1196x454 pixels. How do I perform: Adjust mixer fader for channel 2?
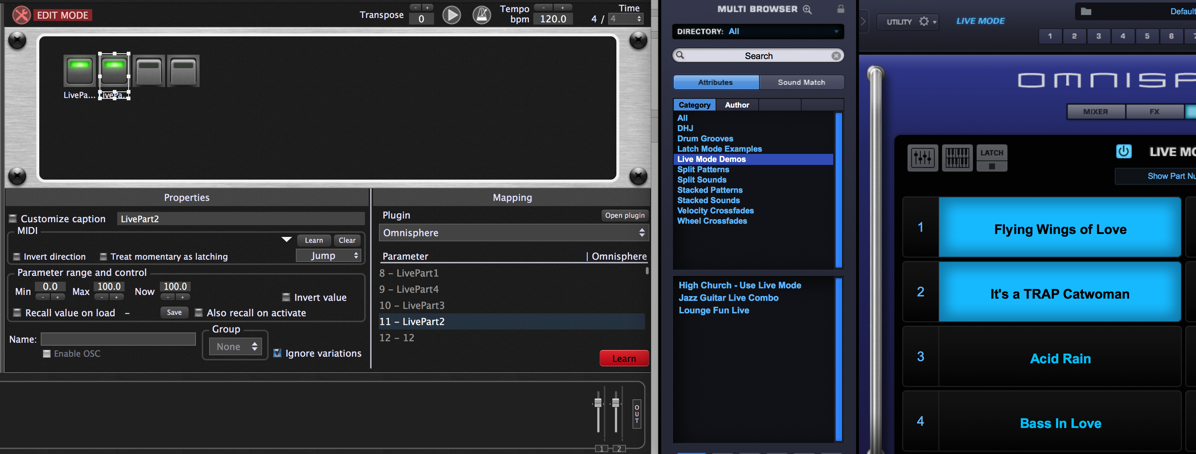616,403
